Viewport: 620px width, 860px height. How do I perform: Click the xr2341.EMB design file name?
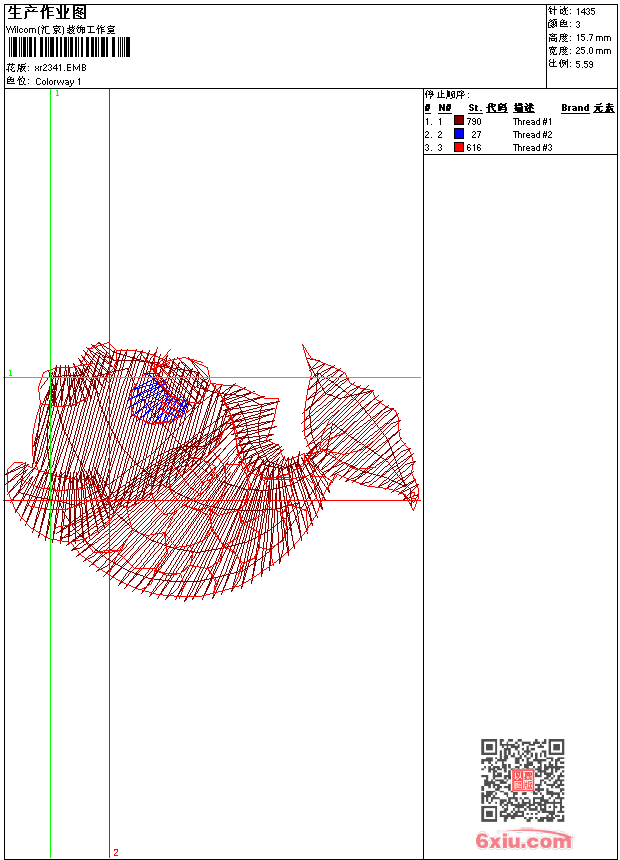60,68
